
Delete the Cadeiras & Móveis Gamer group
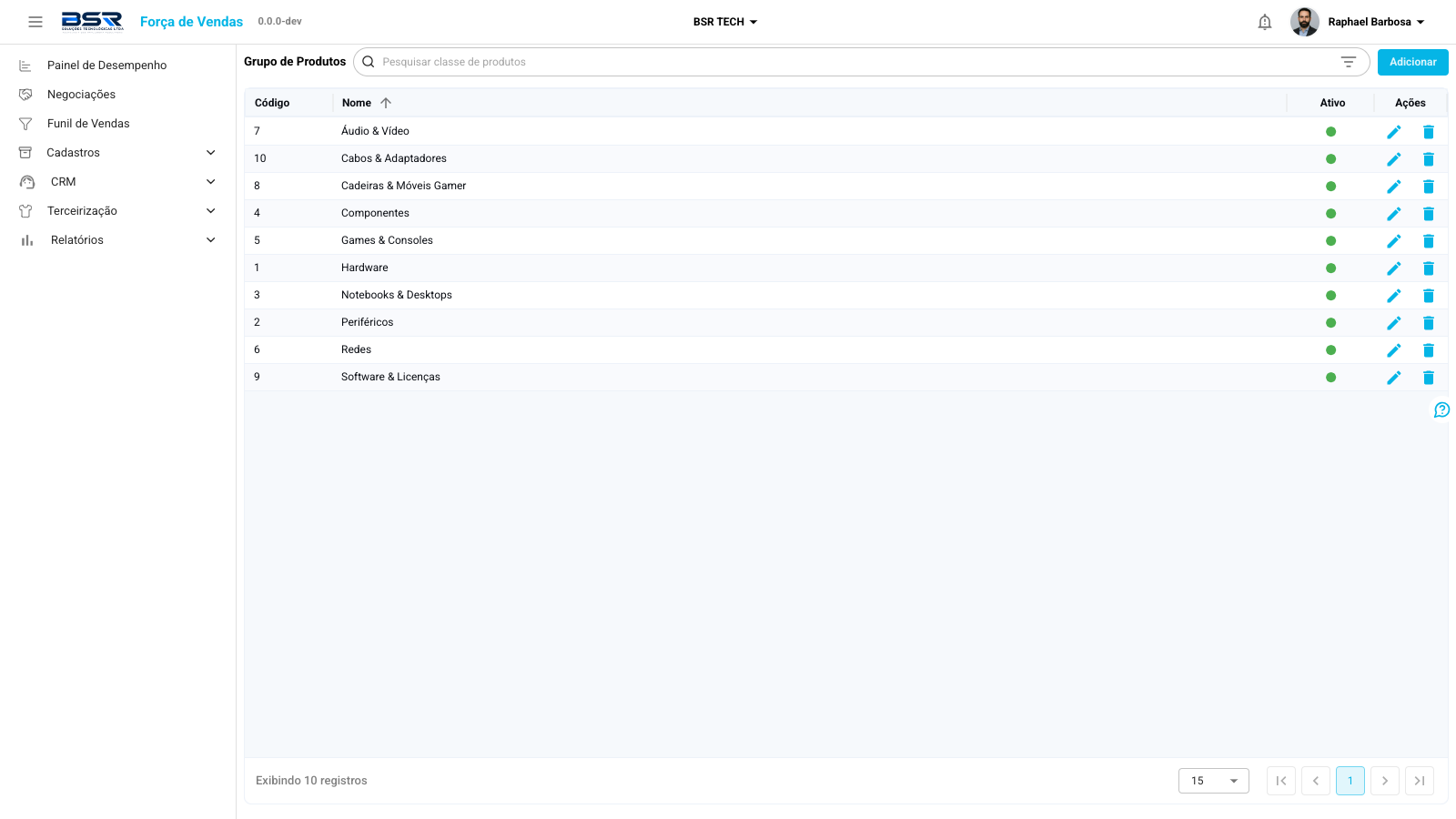[x=1429, y=187]
